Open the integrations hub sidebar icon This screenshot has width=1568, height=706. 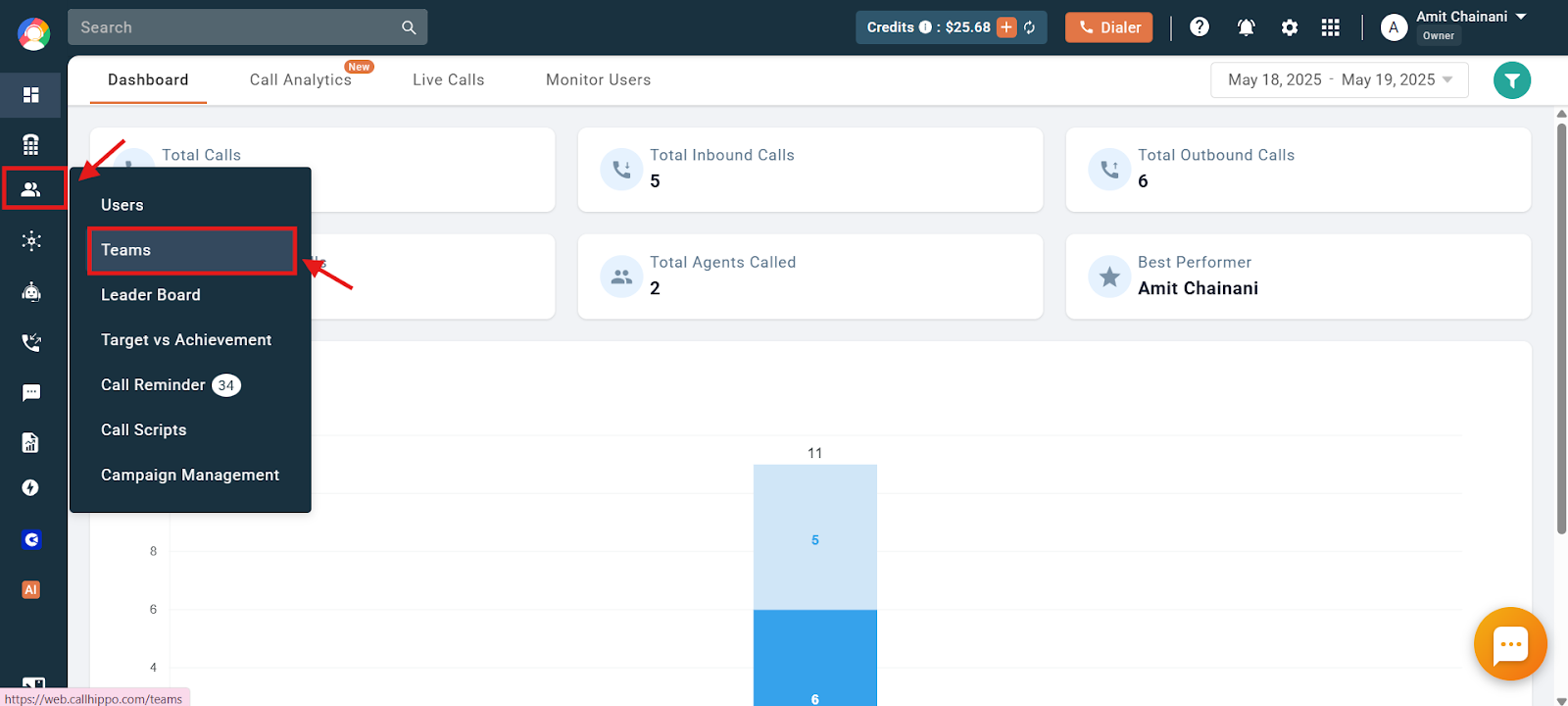tap(31, 241)
